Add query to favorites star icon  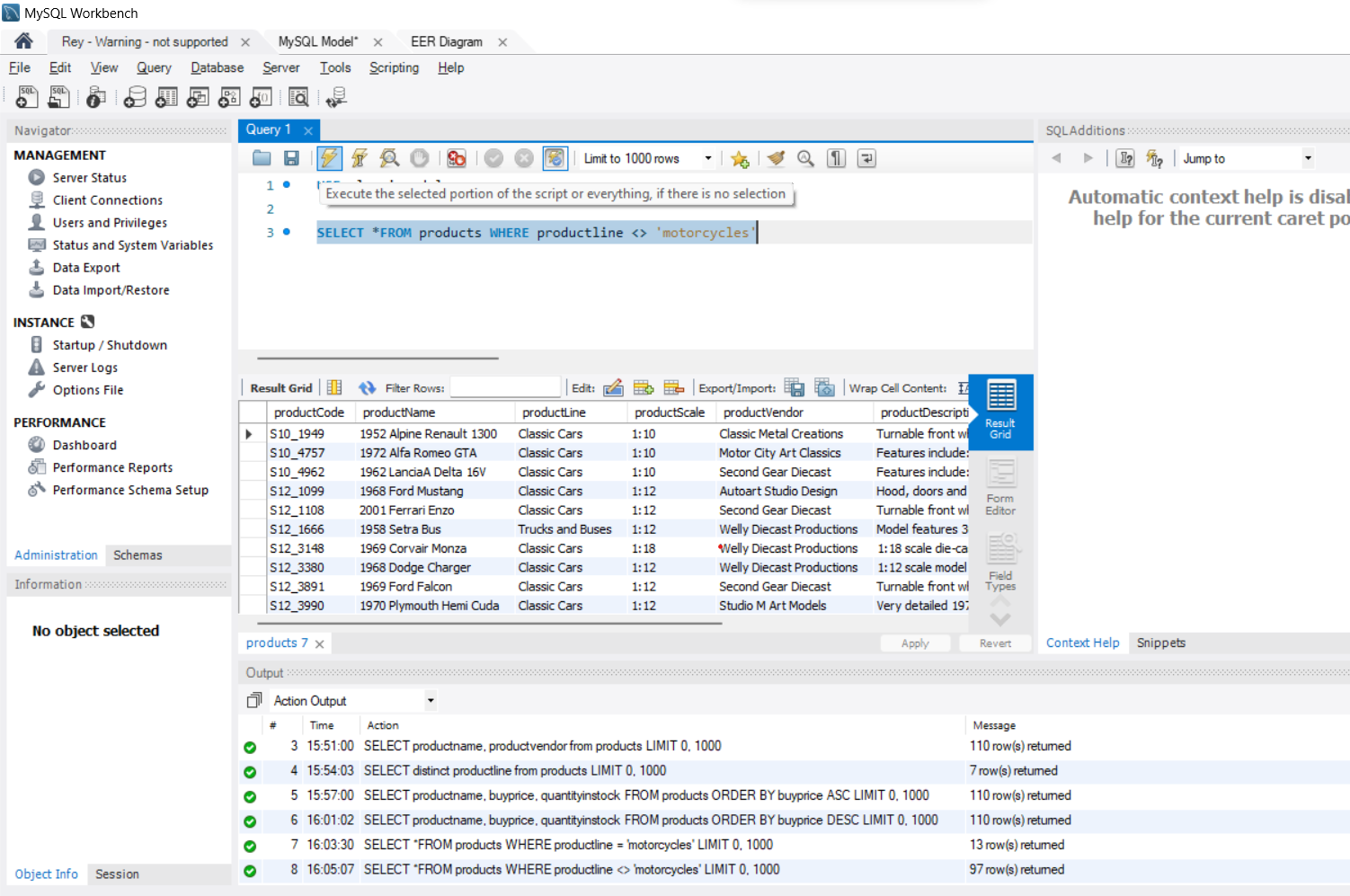tap(740, 158)
